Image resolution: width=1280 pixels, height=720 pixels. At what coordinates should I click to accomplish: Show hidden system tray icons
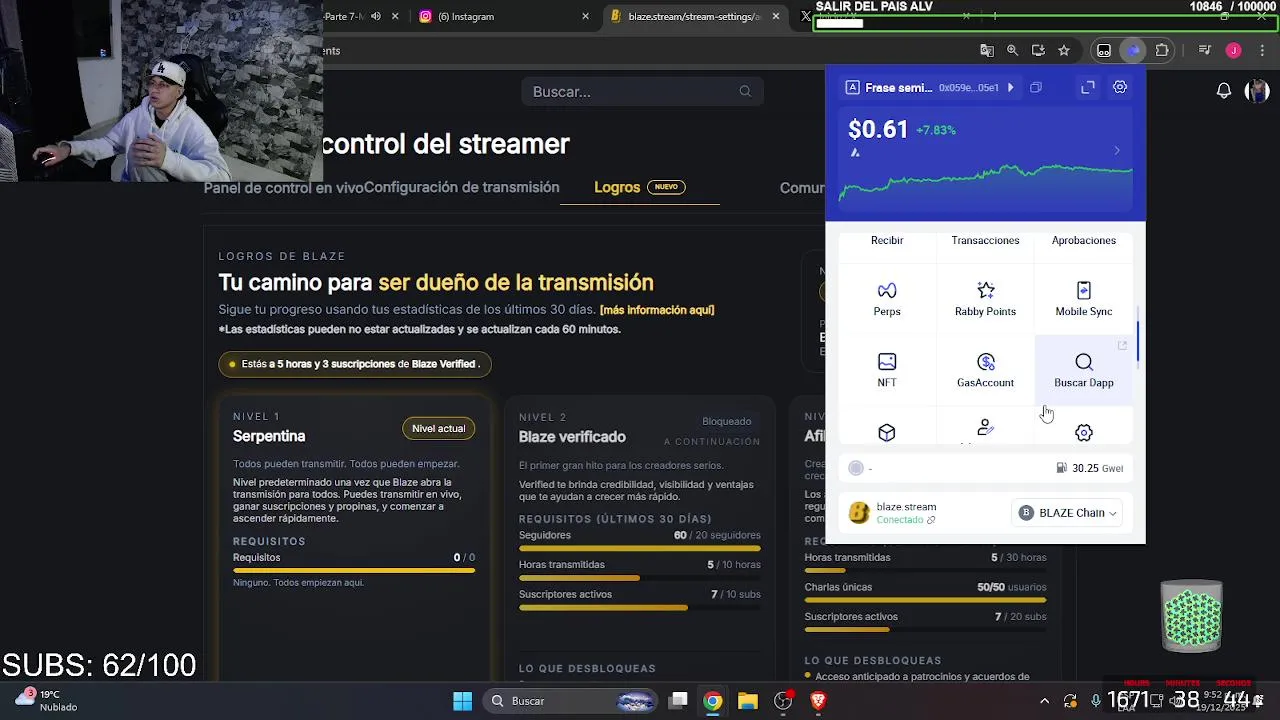point(1045,701)
